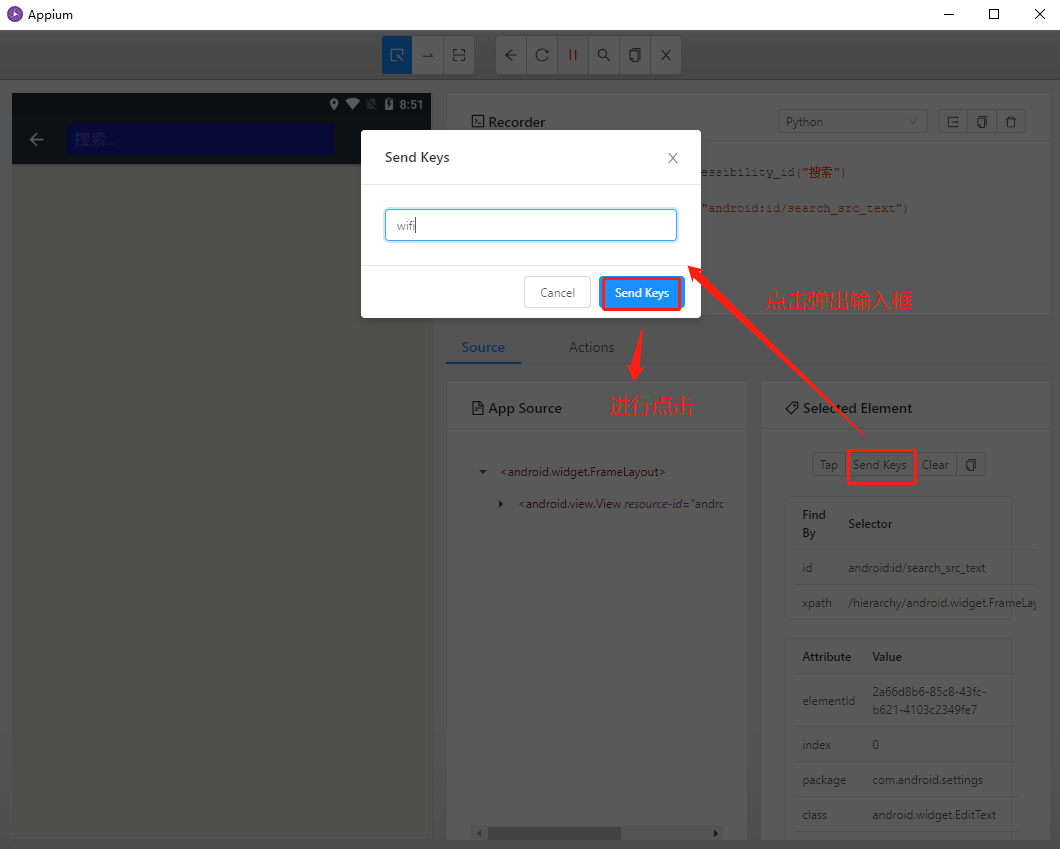Click the blue Send Keys dialog button
The width and height of the screenshot is (1060, 849).
(642, 293)
